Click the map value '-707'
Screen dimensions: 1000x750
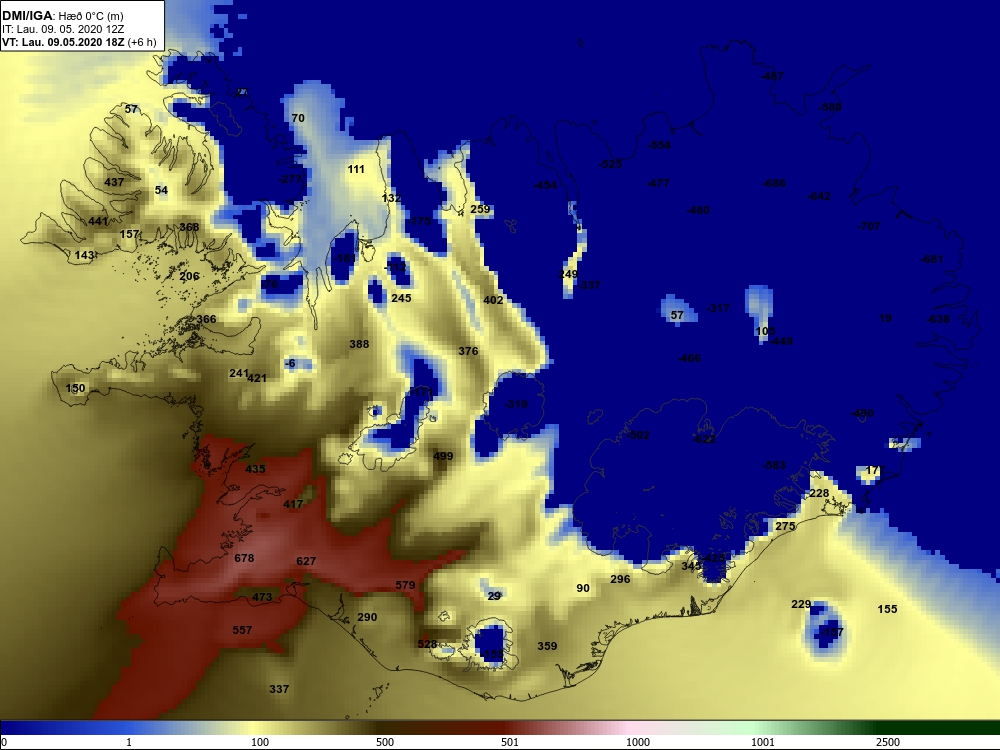tap(869, 226)
